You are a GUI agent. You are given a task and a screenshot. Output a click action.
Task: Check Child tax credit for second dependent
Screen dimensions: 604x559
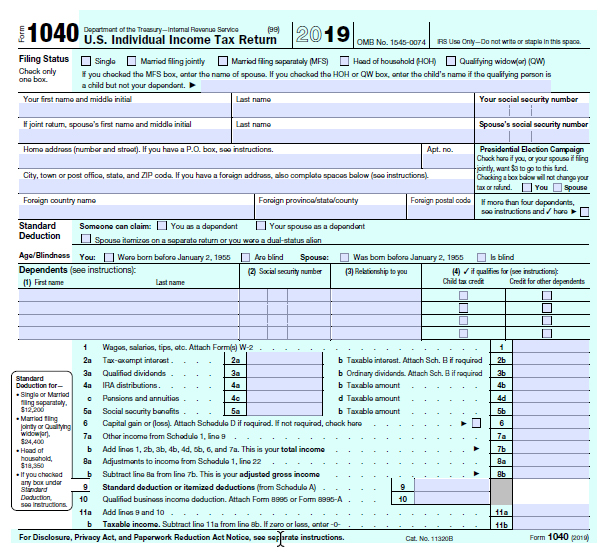(x=463, y=308)
